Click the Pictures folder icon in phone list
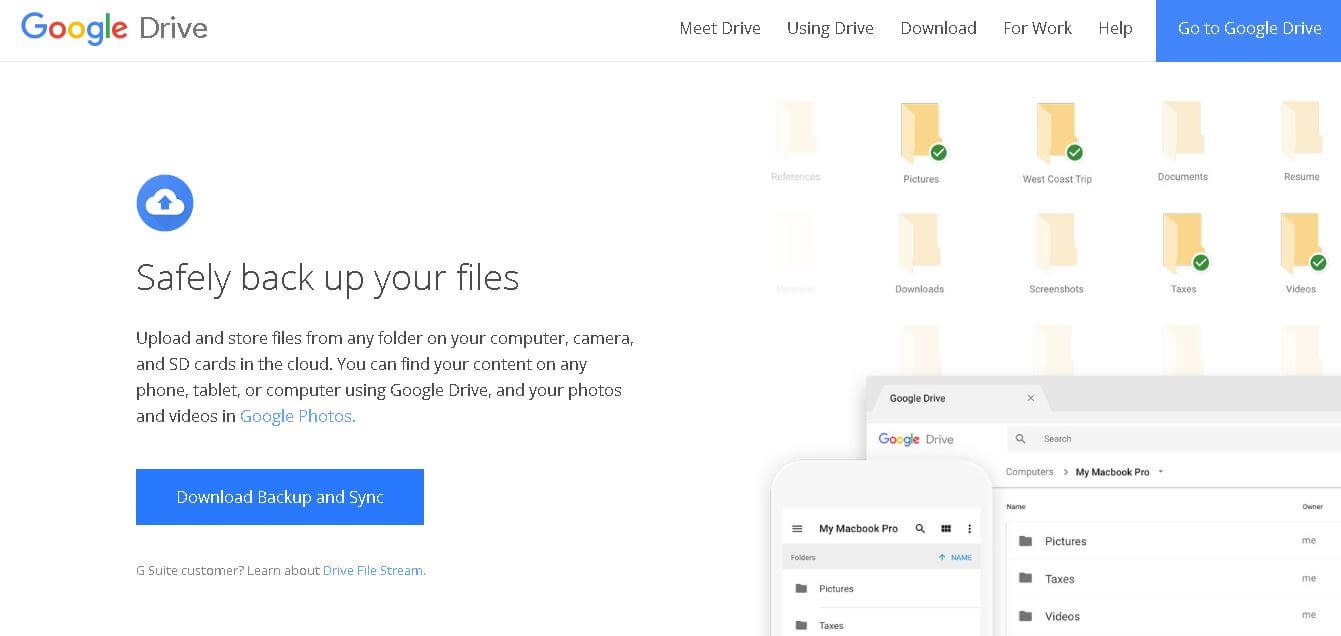The image size is (1341, 636). point(801,589)
